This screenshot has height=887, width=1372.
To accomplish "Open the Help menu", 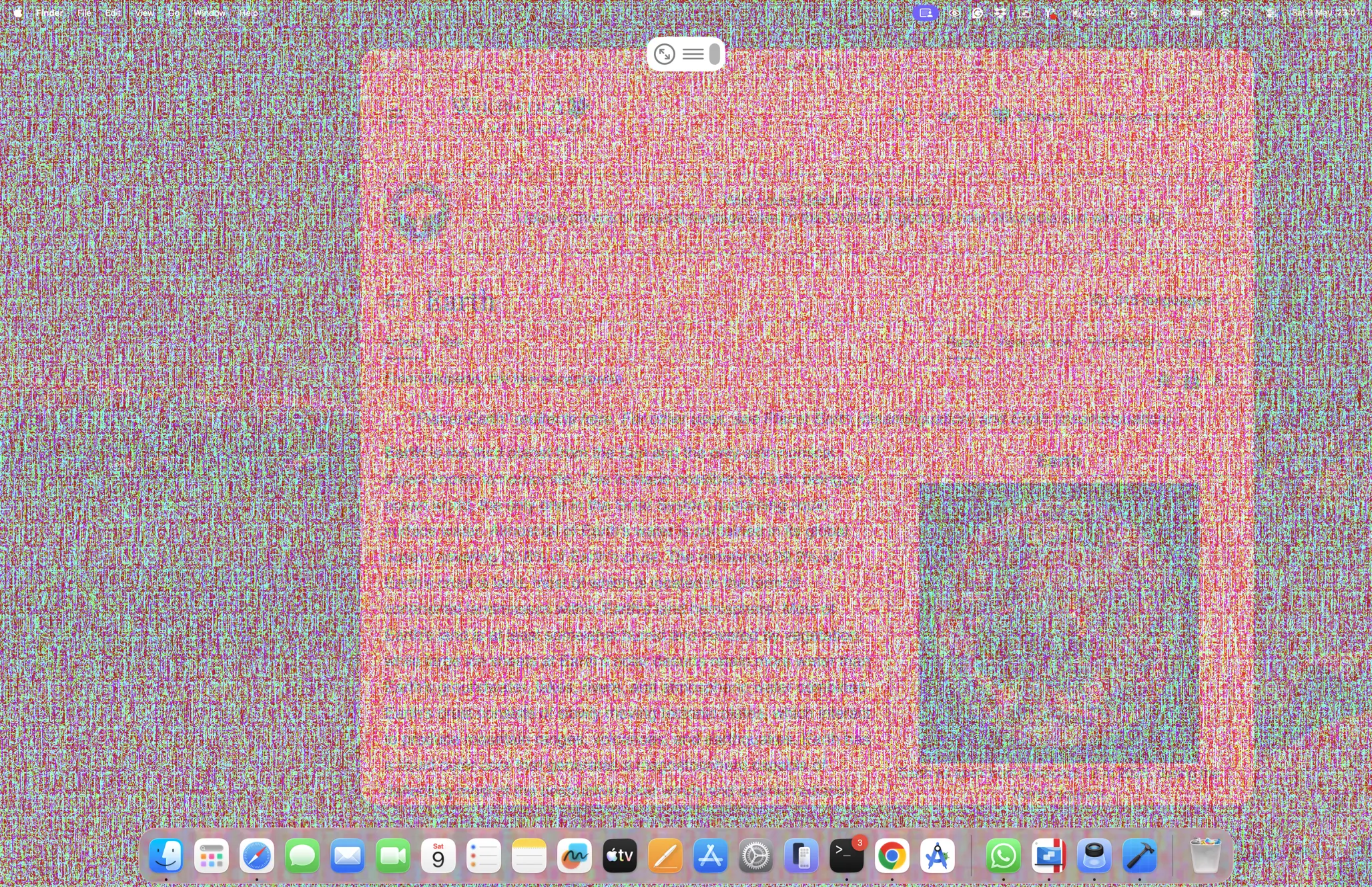I will pyautogui.click(x=248, y=13).
